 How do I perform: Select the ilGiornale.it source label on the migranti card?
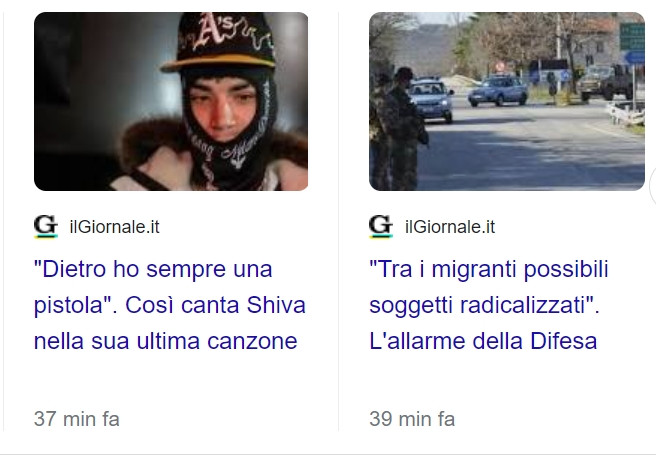tap(450, 227)
